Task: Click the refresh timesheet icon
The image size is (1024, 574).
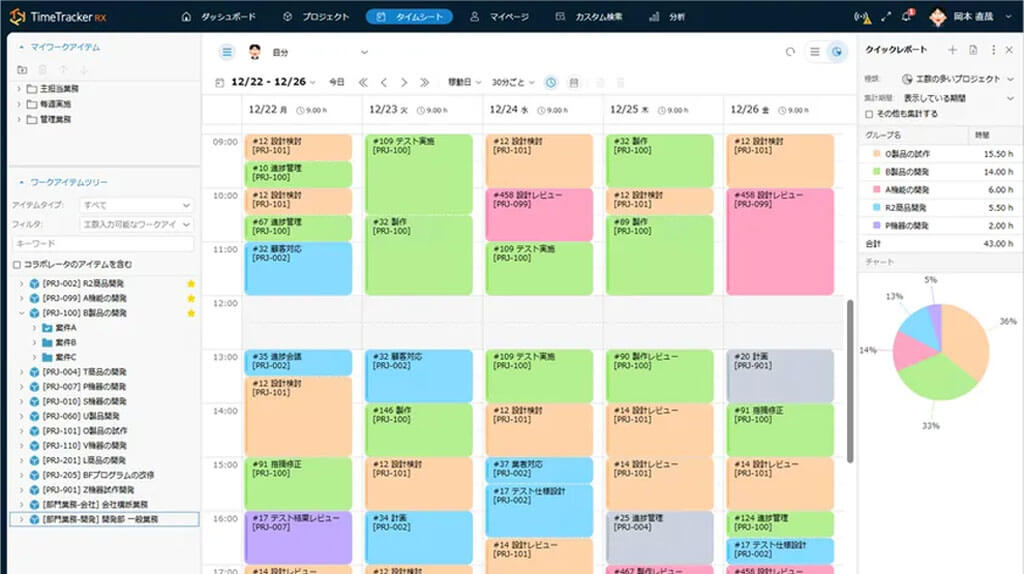Action: (790, 52)
